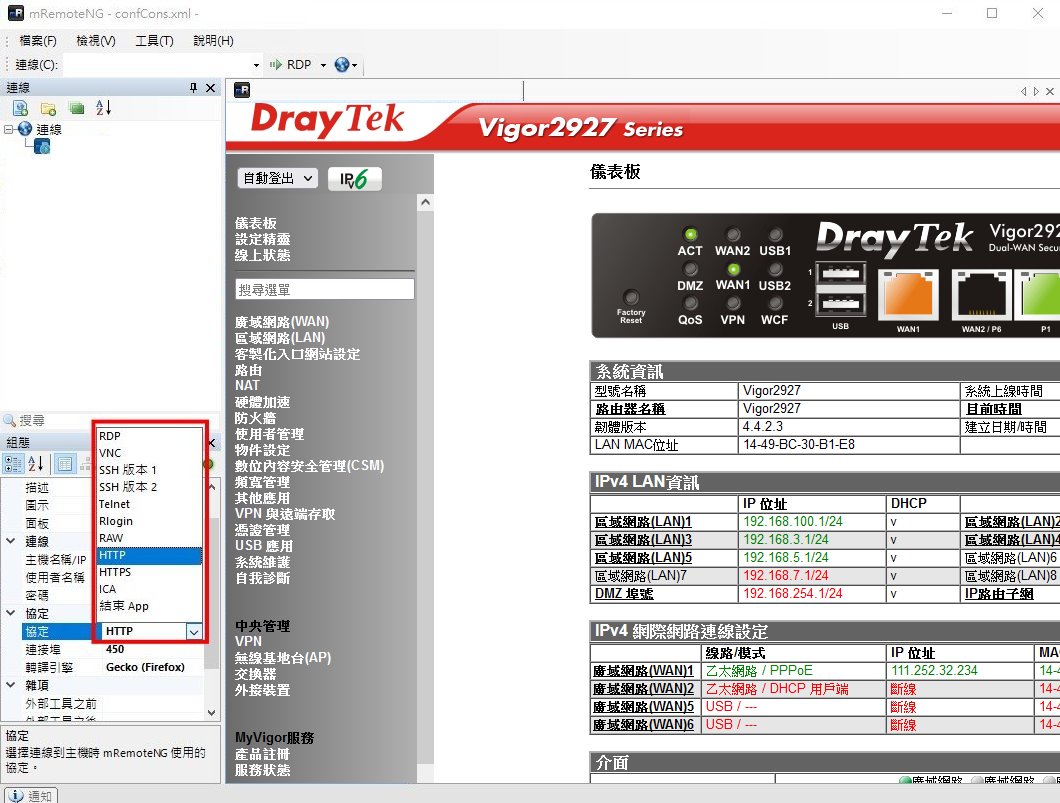Open the auto logout (自動登出) dropdown
The image size is (1060, 803).
click(277, 178)
